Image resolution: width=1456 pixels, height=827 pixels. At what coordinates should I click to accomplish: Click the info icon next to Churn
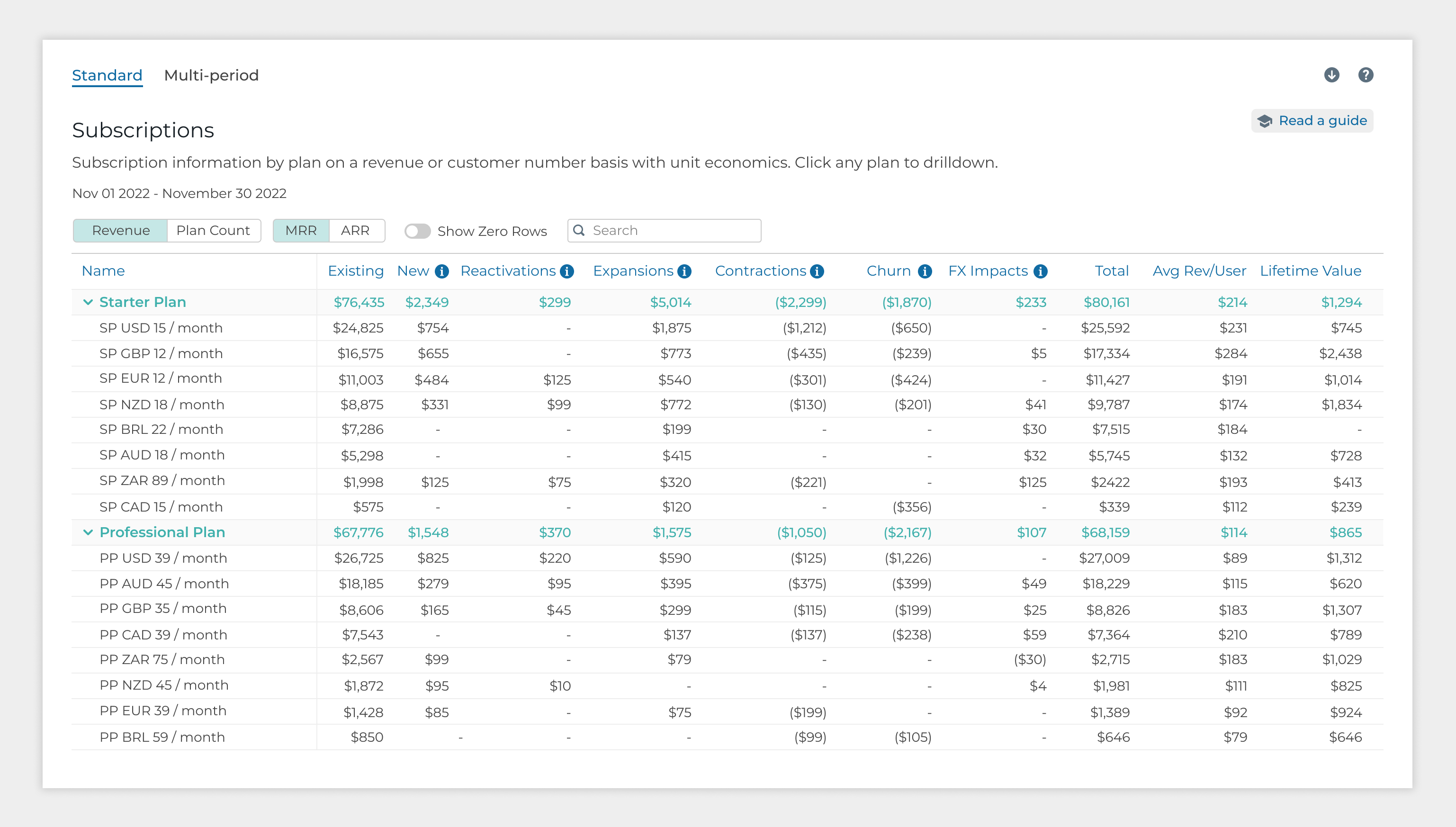[925, 271]
